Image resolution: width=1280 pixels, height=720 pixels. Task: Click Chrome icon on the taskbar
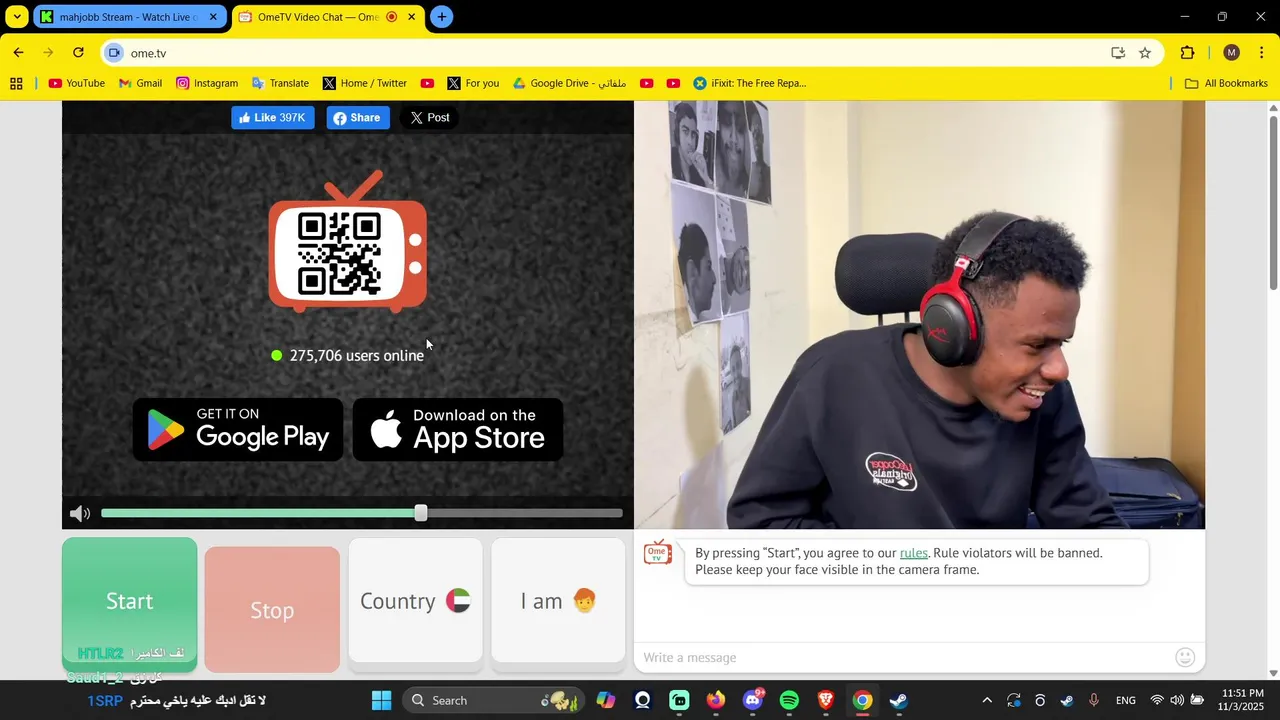tap(862, 700)
